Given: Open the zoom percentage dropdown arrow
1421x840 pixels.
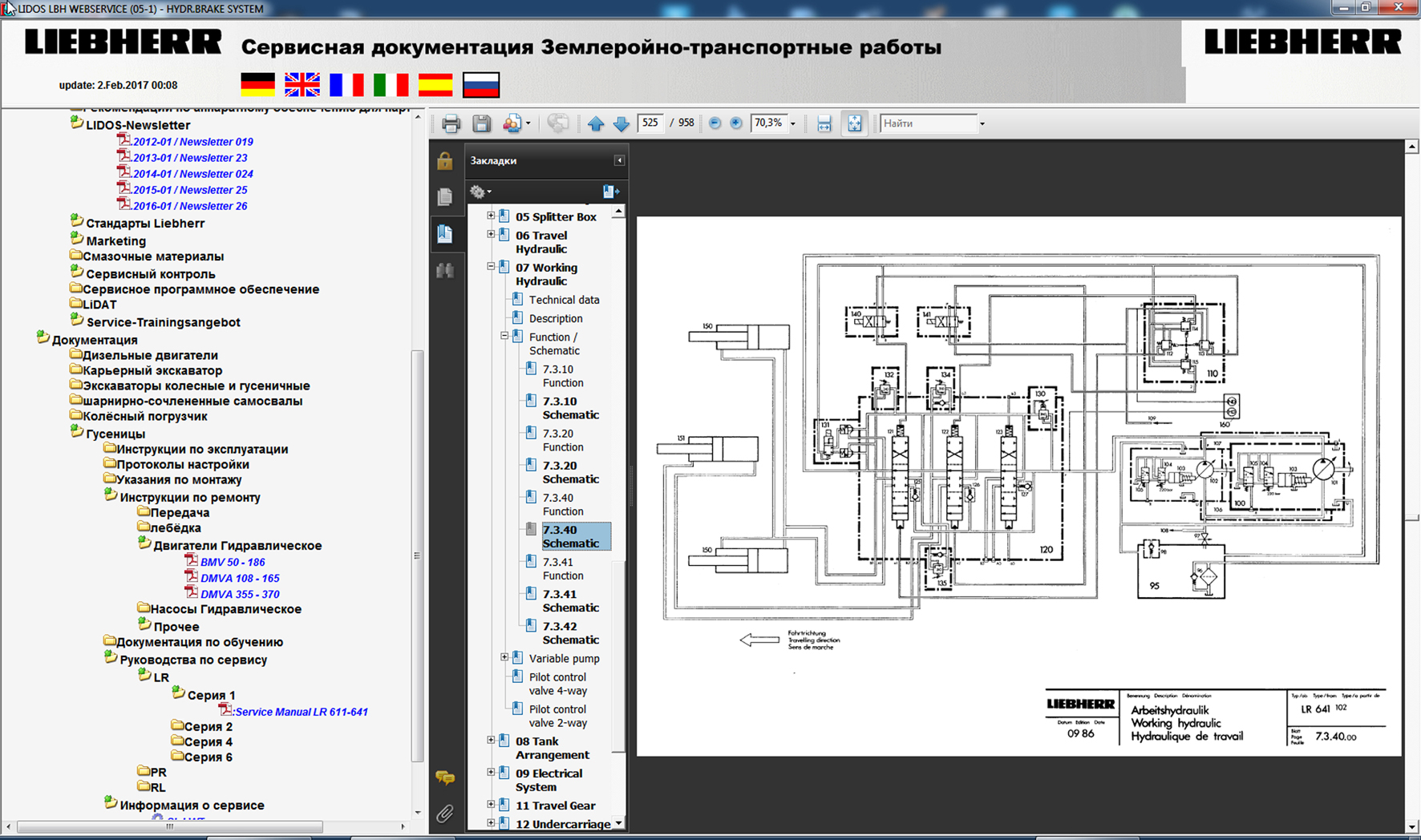Looking at the screenshot, I should (793, 123).
